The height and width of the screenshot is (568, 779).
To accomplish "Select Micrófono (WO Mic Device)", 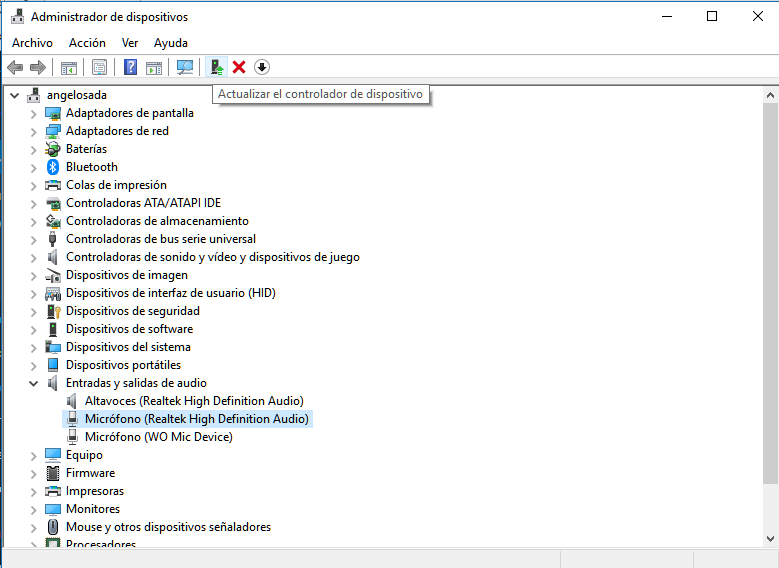I will tap(158, 437).
